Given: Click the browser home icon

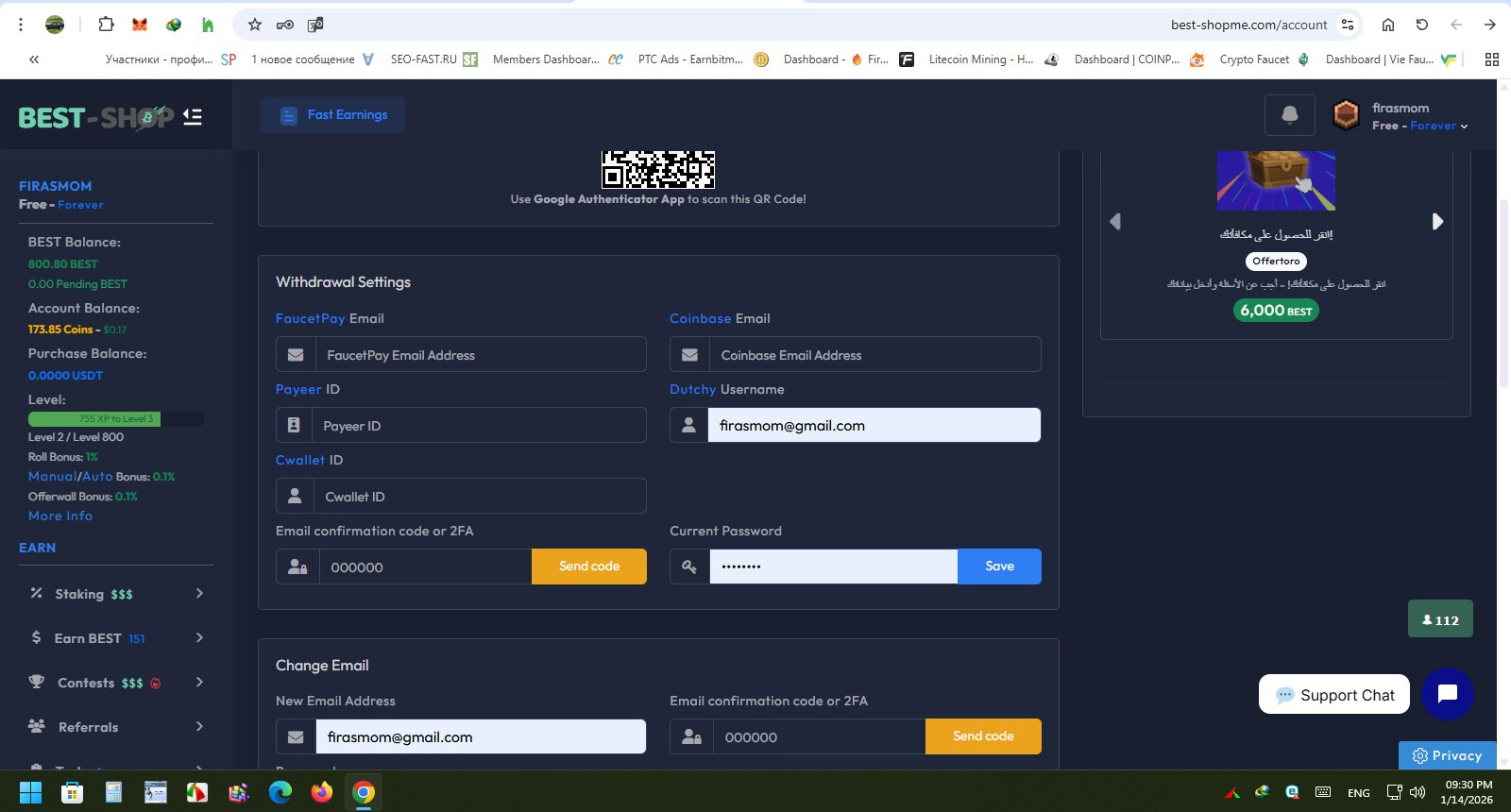Looking at the screenshot, I should coord(1388,25).
